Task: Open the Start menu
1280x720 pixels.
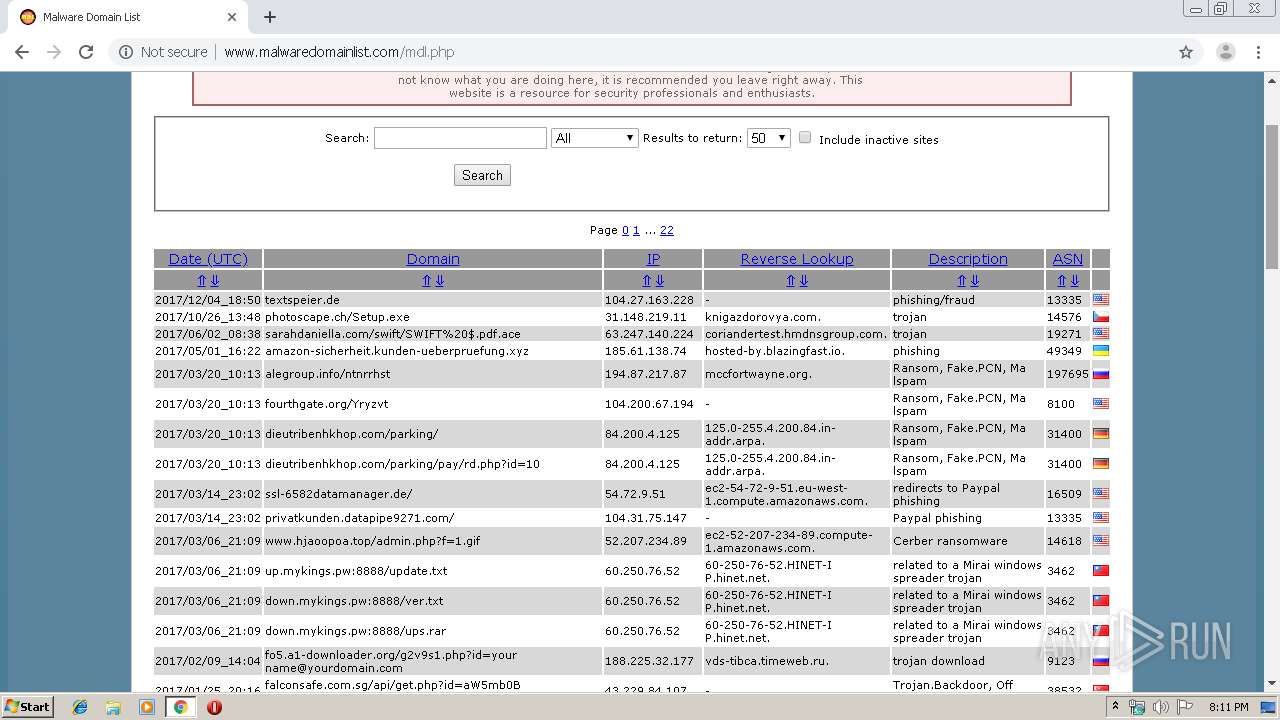Action: coord(28,707)
